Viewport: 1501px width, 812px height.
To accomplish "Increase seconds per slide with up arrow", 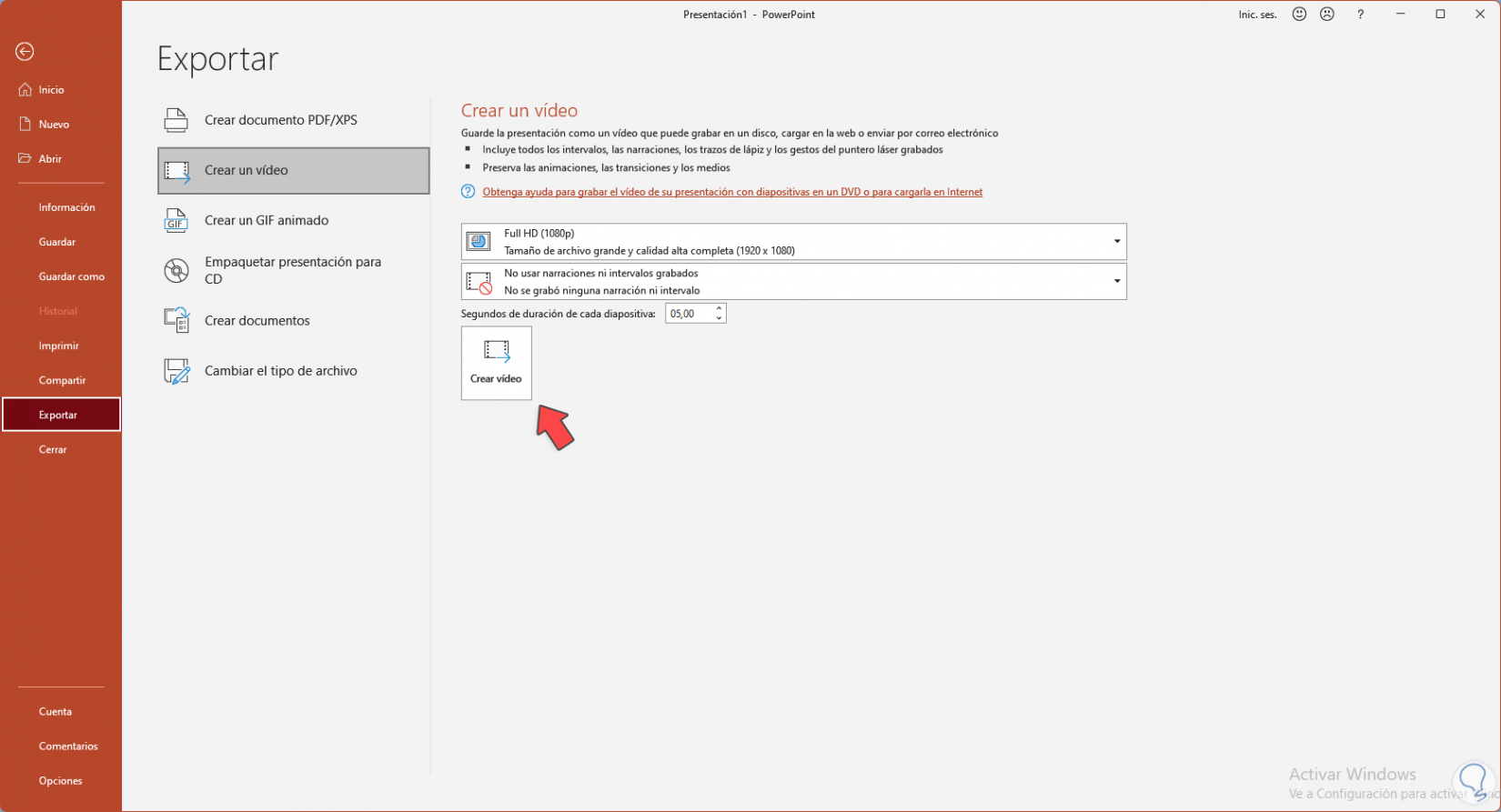I will [719, 309].
